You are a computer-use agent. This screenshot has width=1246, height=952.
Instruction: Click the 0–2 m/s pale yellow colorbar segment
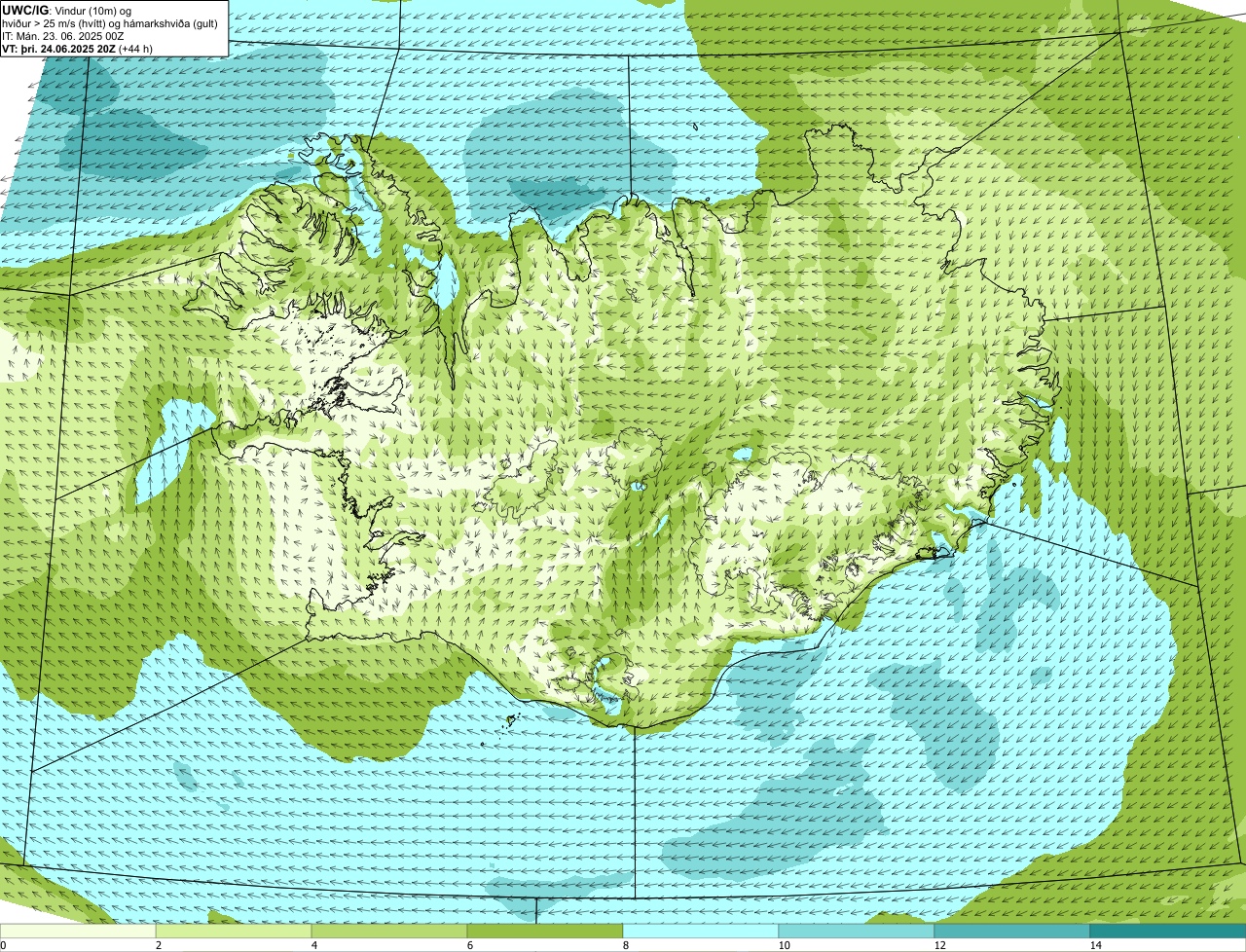tap(78, 931)
